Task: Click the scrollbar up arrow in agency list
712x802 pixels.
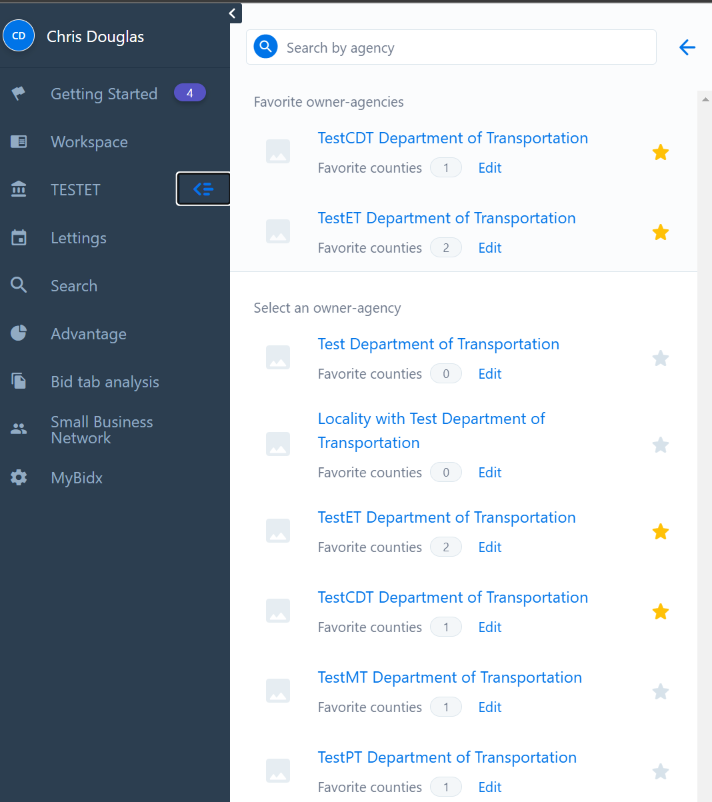Action: click(x=705, y=99)
